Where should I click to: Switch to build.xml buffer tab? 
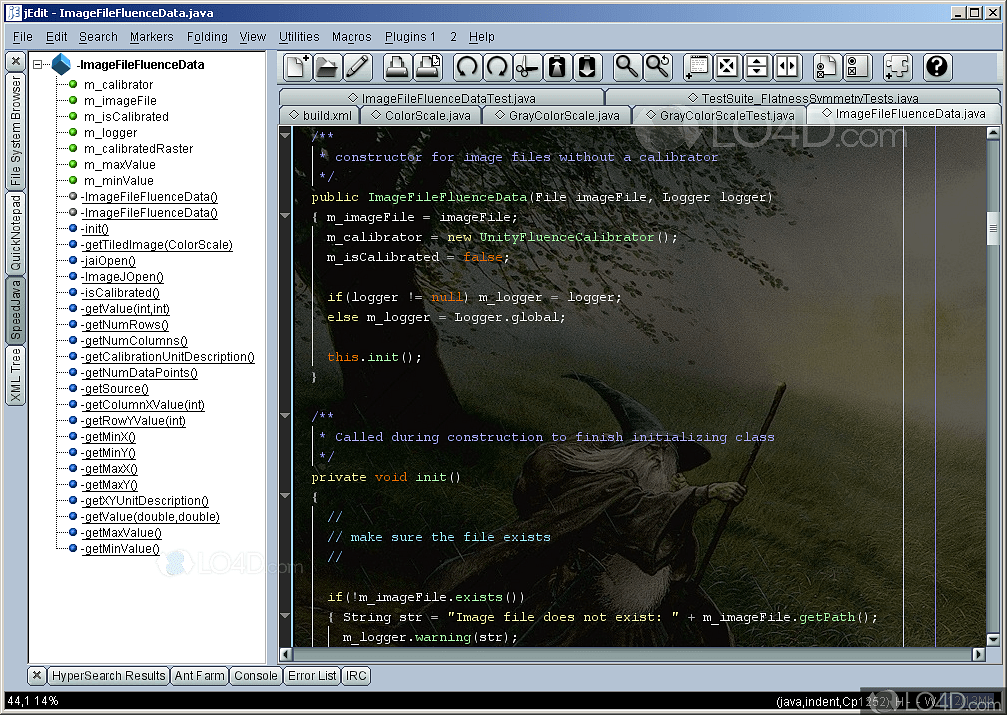coord(320,115)
